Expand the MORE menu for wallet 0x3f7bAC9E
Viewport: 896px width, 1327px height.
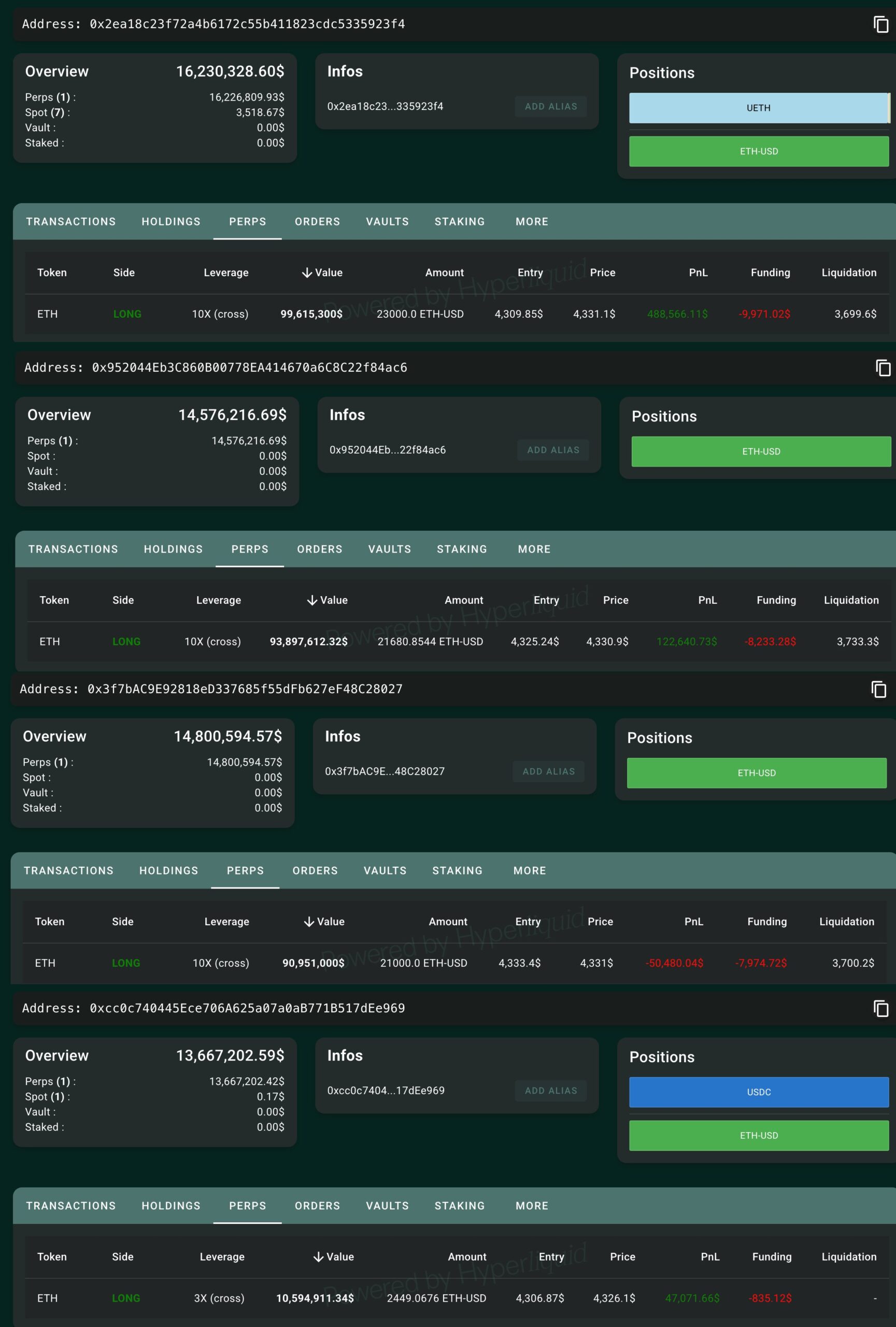[529, 871]
